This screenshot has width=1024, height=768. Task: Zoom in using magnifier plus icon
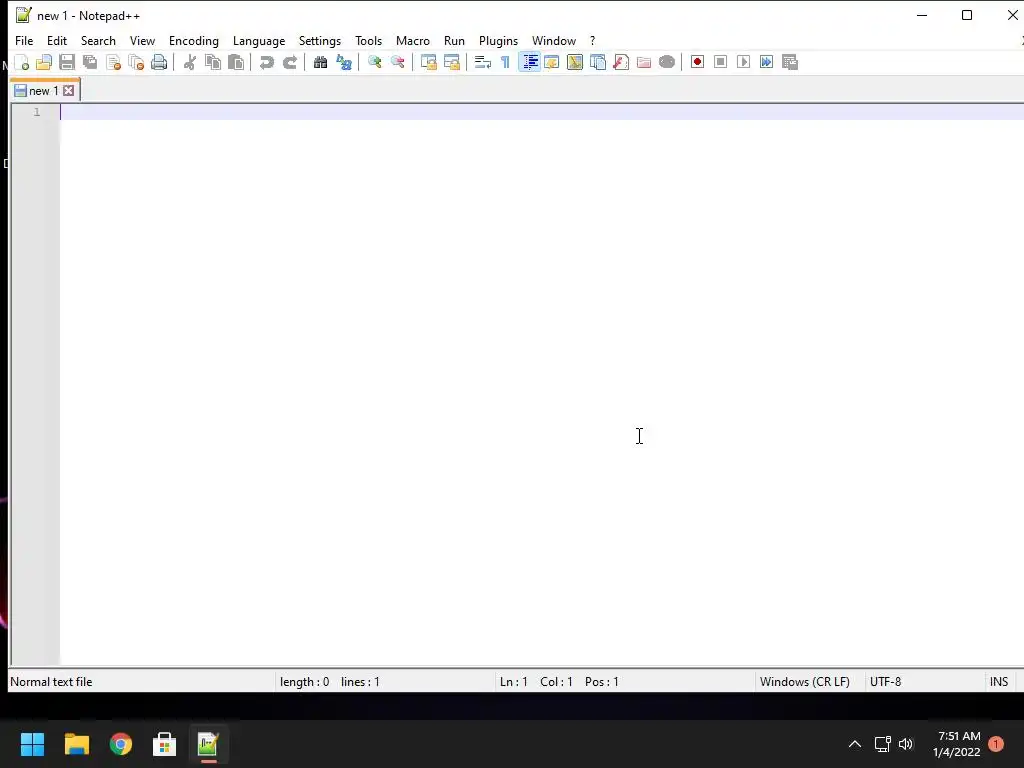tap(374, 62)
